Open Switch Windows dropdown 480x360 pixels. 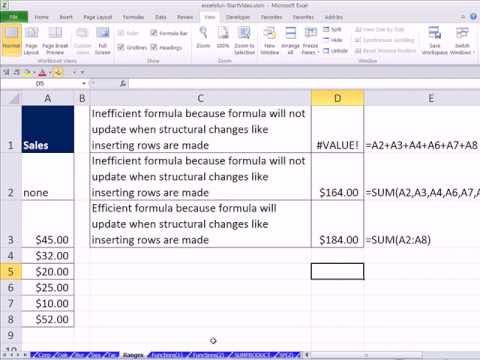click(462, 40)
